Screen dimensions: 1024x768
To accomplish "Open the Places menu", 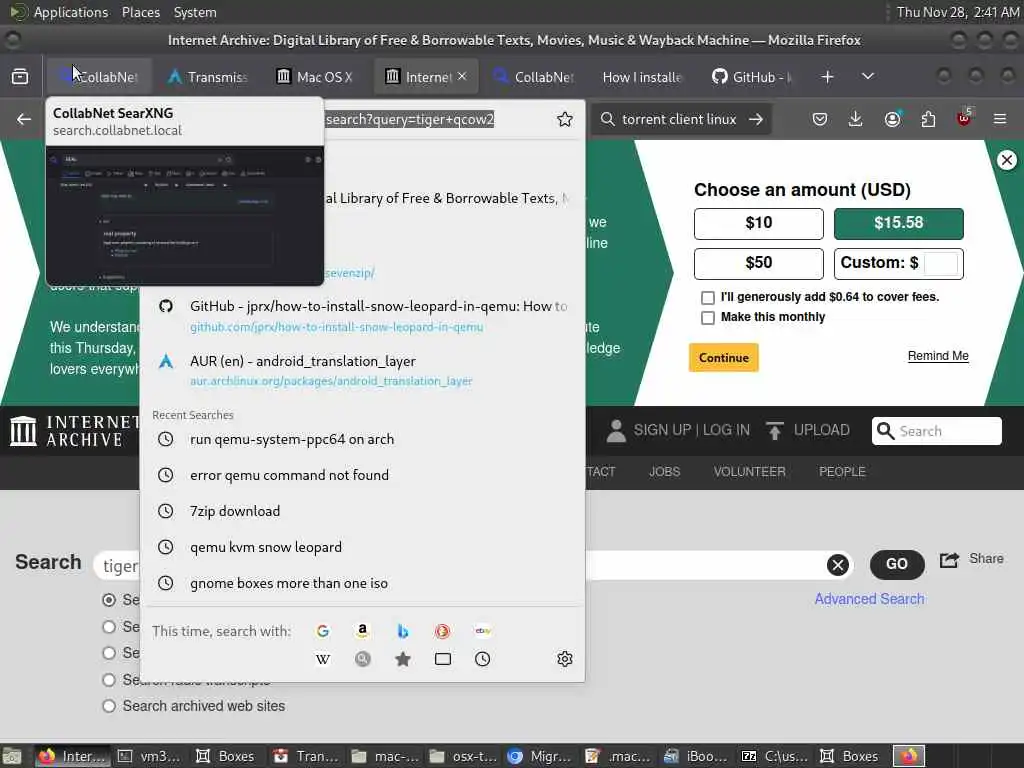I will pyautogui.click(x=141, y=12).
